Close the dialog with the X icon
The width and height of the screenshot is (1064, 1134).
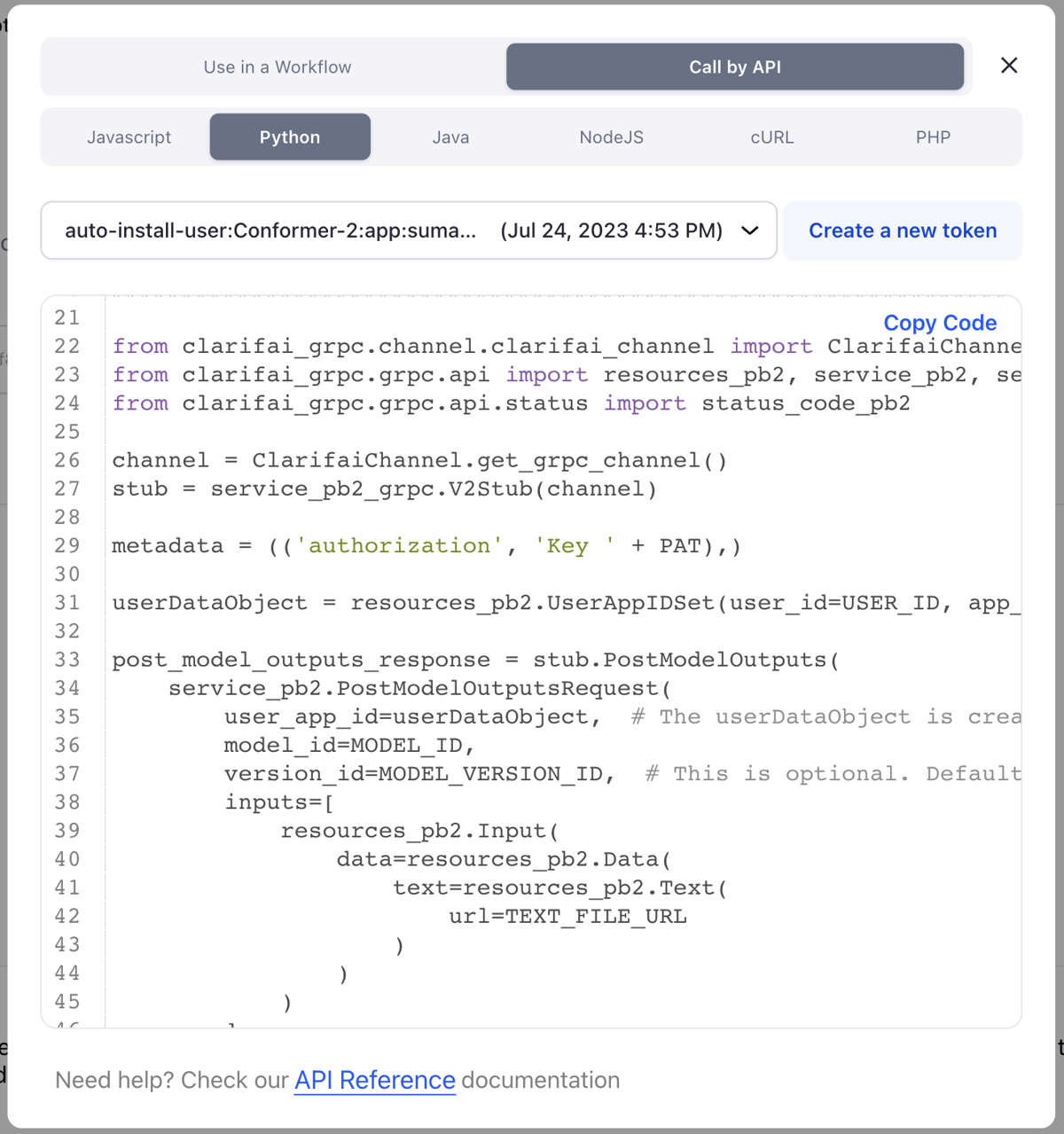(1008, 66)
